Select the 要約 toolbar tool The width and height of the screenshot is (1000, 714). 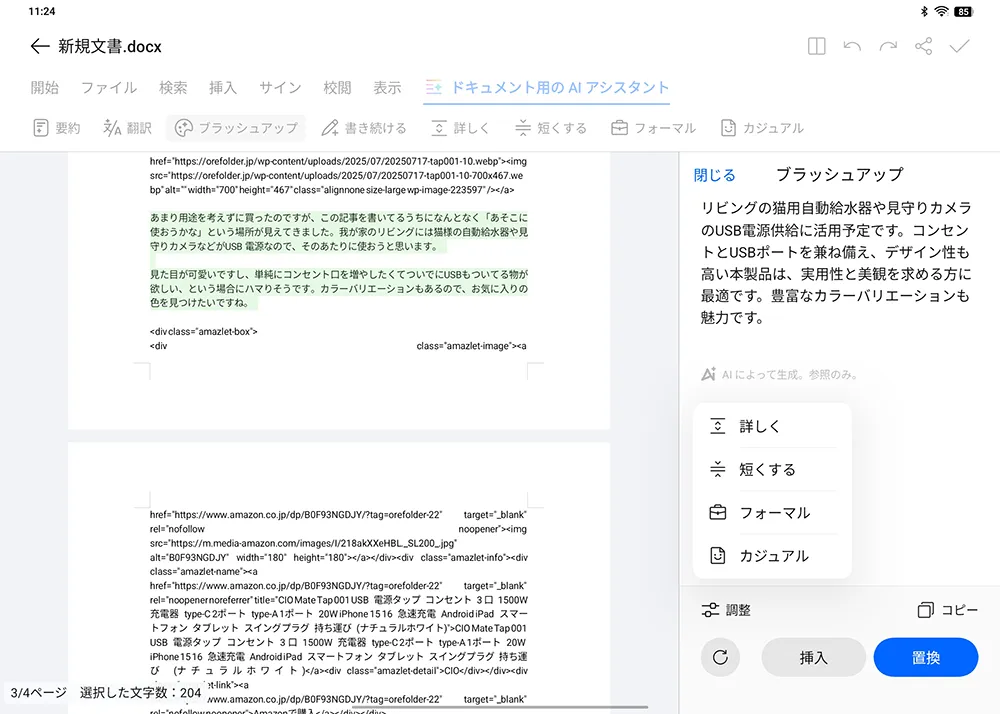57,128
